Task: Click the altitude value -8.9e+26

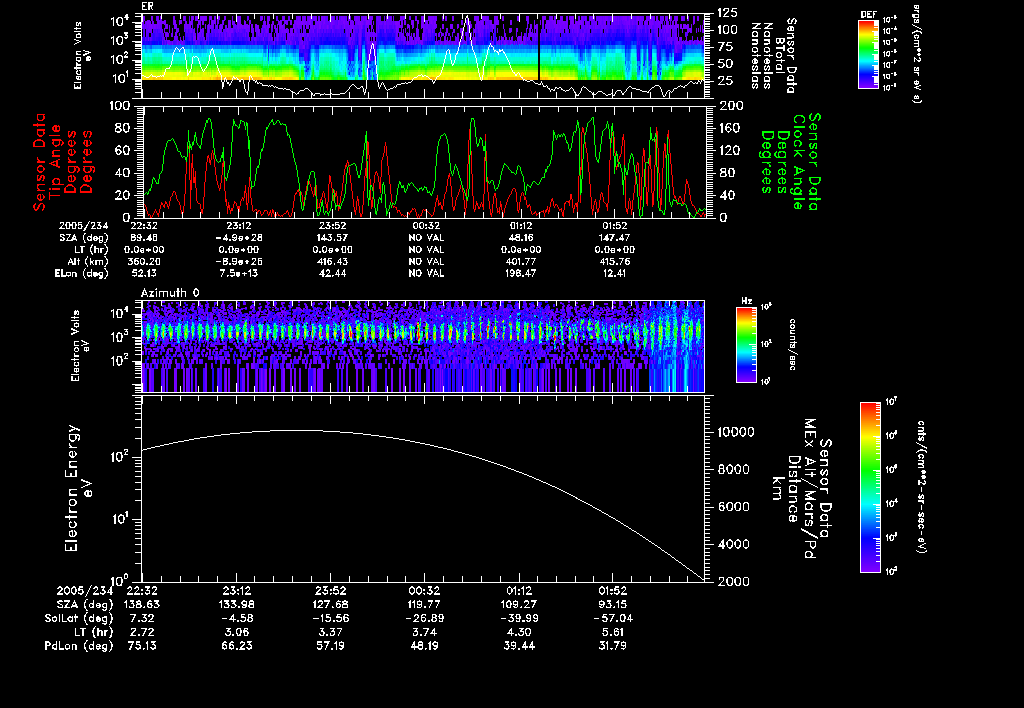Action: 239,262
